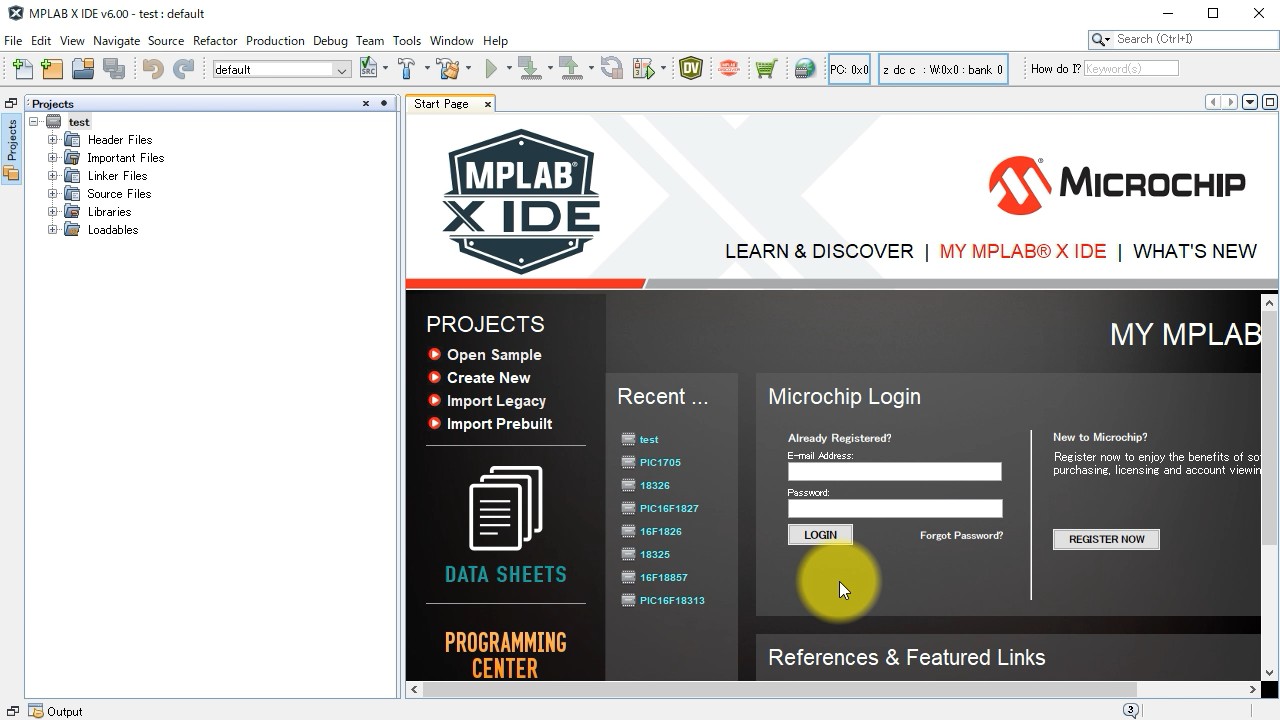The image size is (1280, 720).
Task: Click the New File toolbar icon
Action: click(x=22, y=69)
